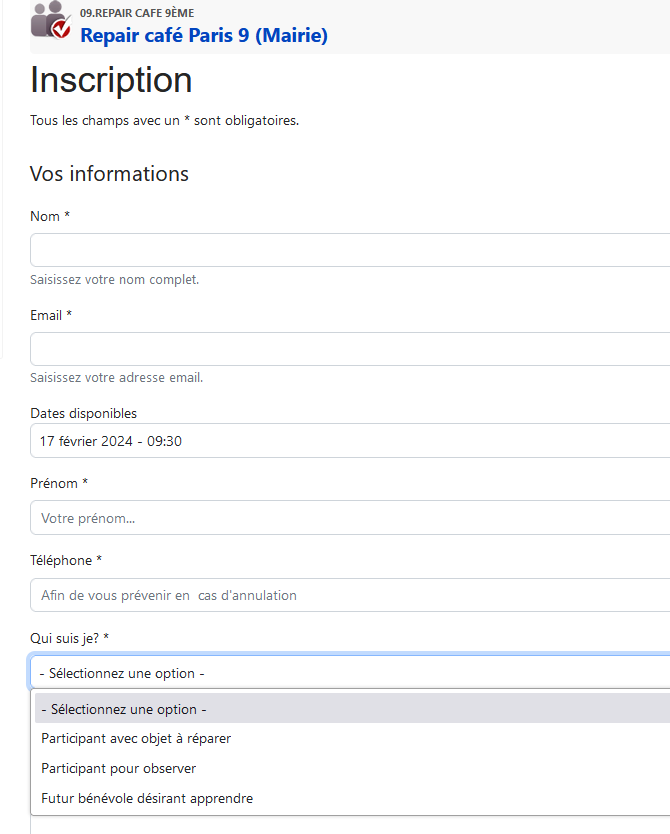
Task: Click the "Inscription" page heading
Action: [x=111, y=80]
